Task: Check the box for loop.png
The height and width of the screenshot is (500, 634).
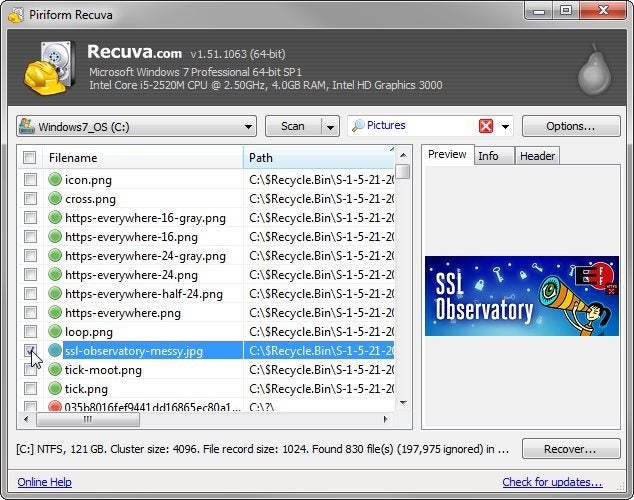Action: 30,331
